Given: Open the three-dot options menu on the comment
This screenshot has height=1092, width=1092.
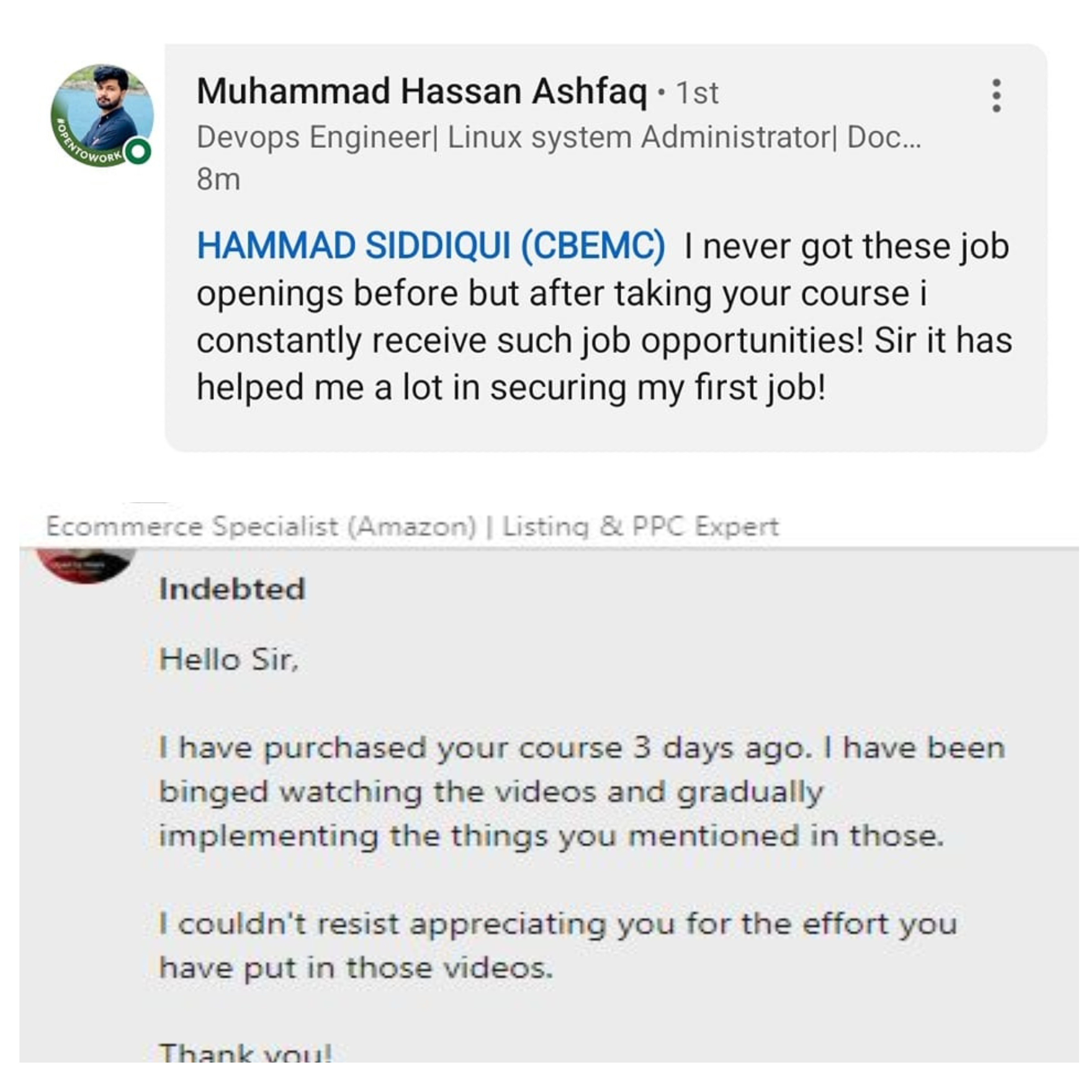Looking at the screenshot, I should (x=997, y=95).
